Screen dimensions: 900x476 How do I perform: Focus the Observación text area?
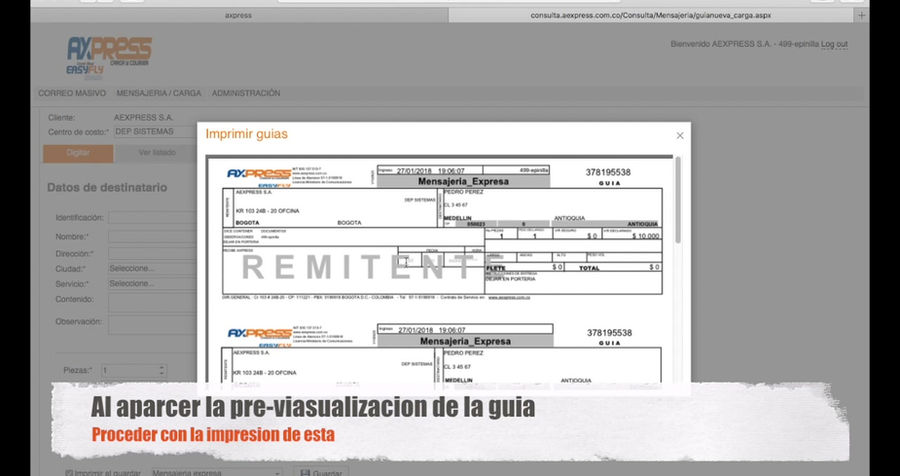tap(153, 324)
